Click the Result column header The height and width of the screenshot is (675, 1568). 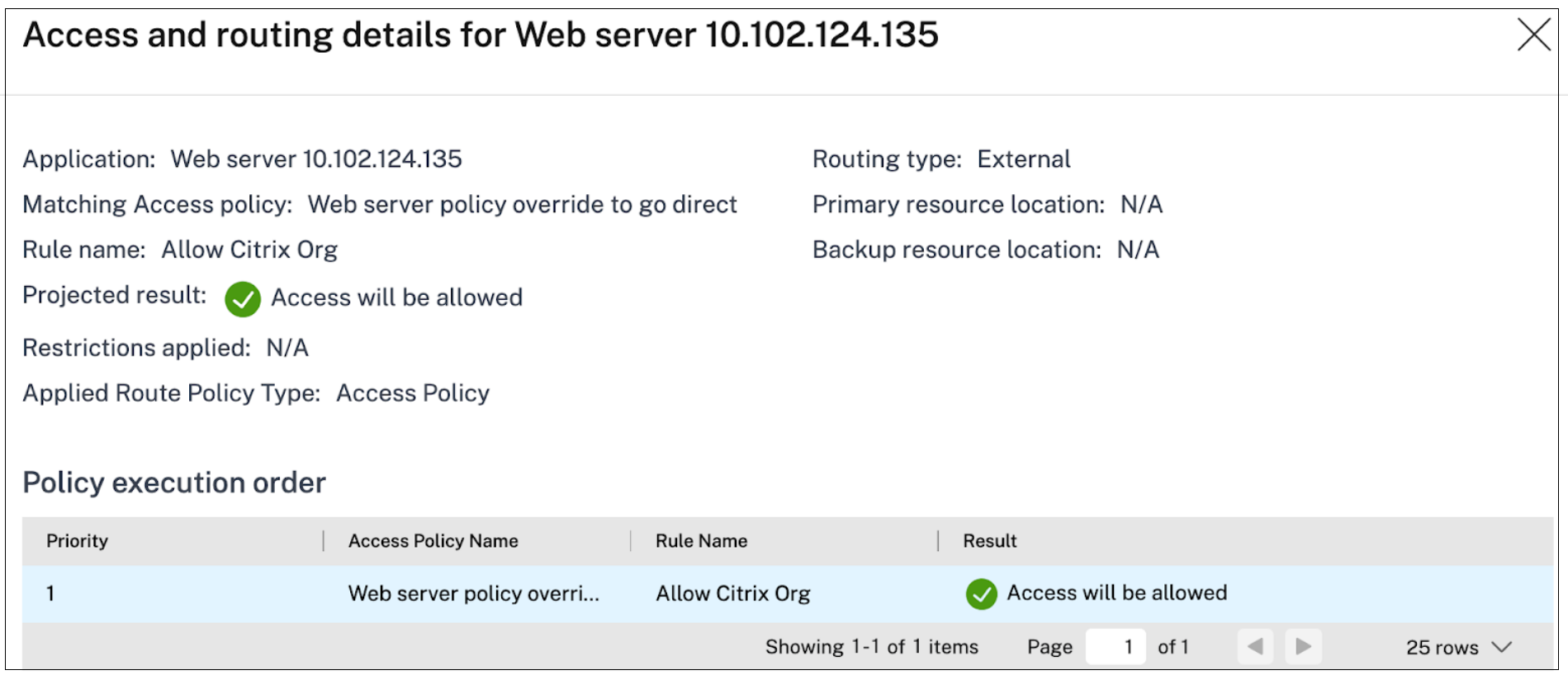pyautogui.click(x=989, y=541)
